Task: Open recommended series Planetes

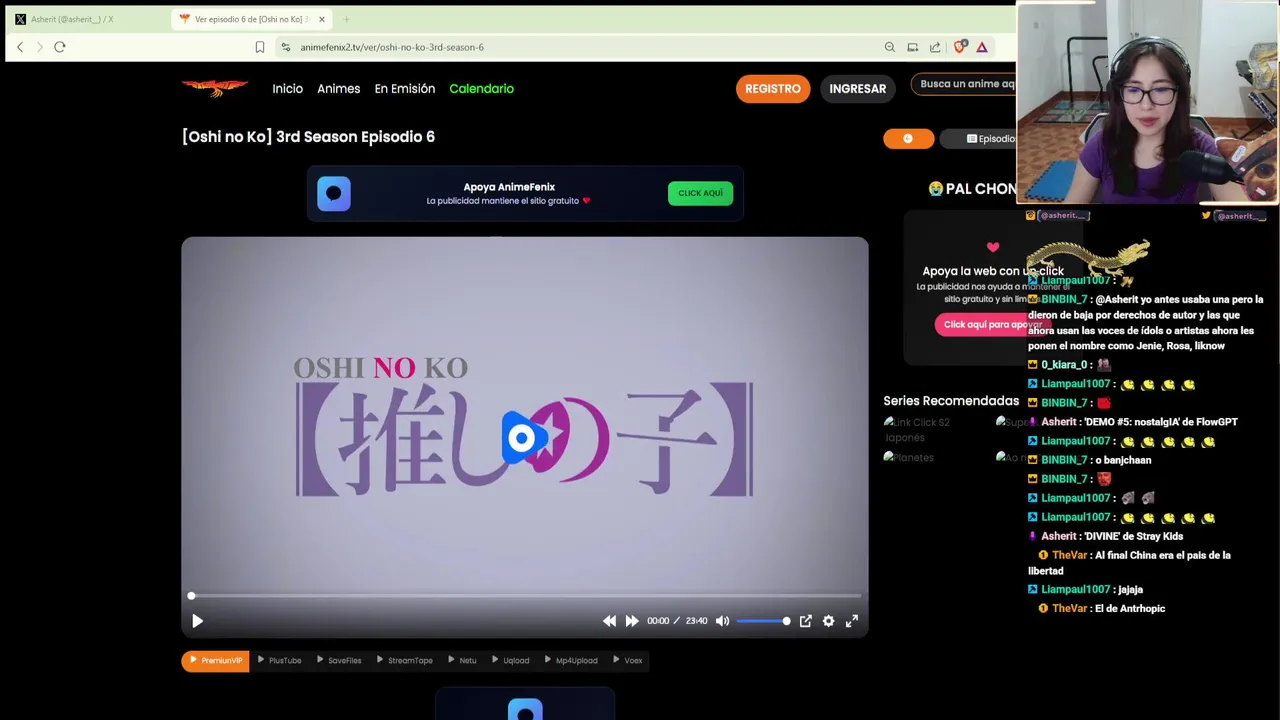Action: 909,458
